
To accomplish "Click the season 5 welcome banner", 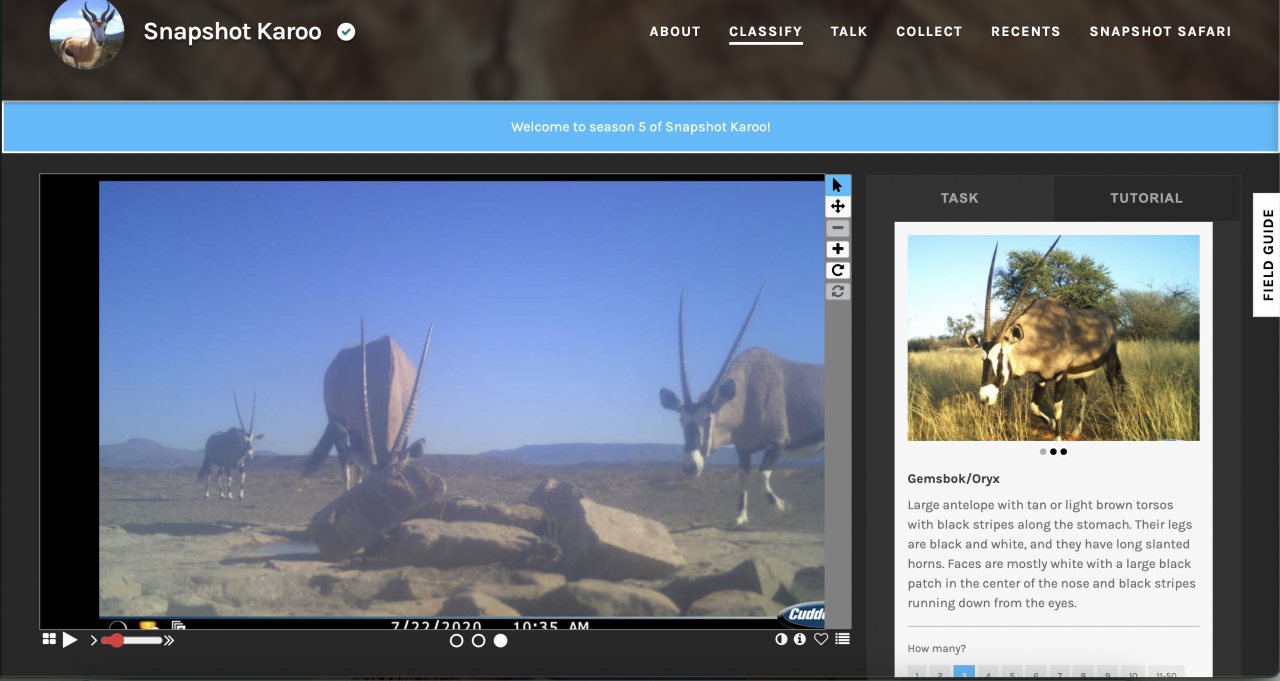I will pos(640,127).
